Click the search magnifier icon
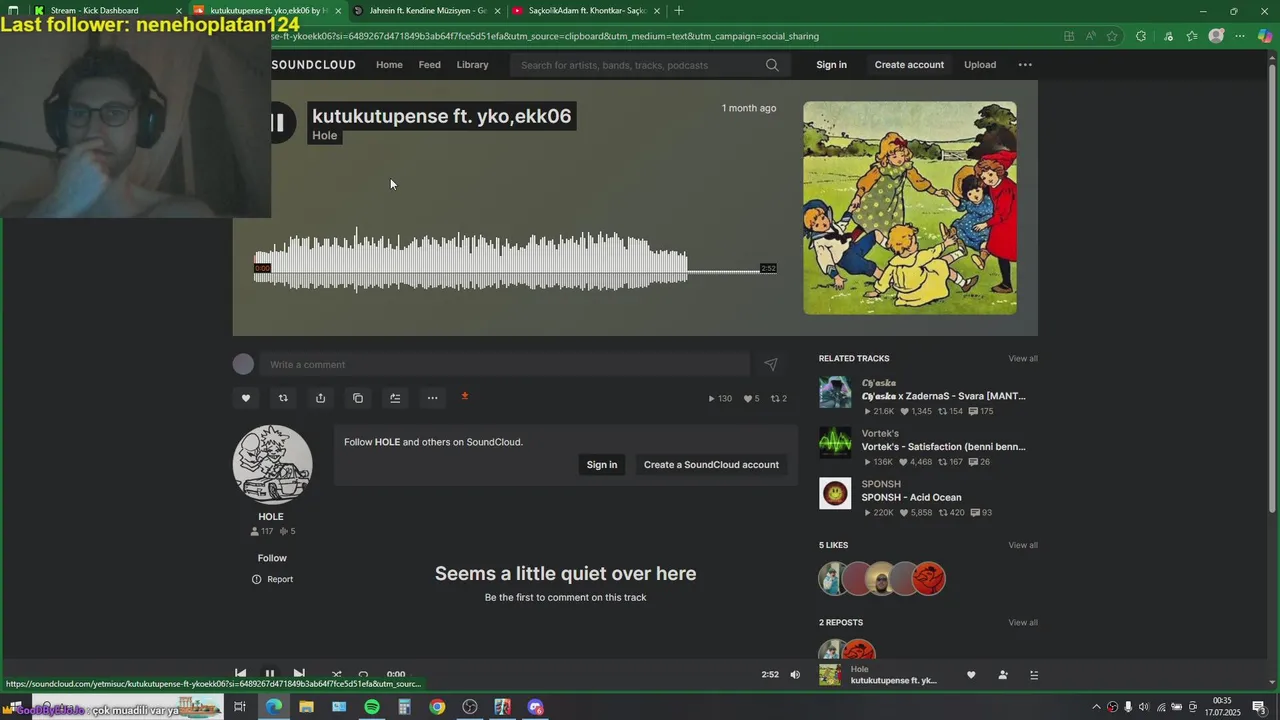The width and height of the screenshot is (1280, 720). pyautogui.click(x=772, y=65)
